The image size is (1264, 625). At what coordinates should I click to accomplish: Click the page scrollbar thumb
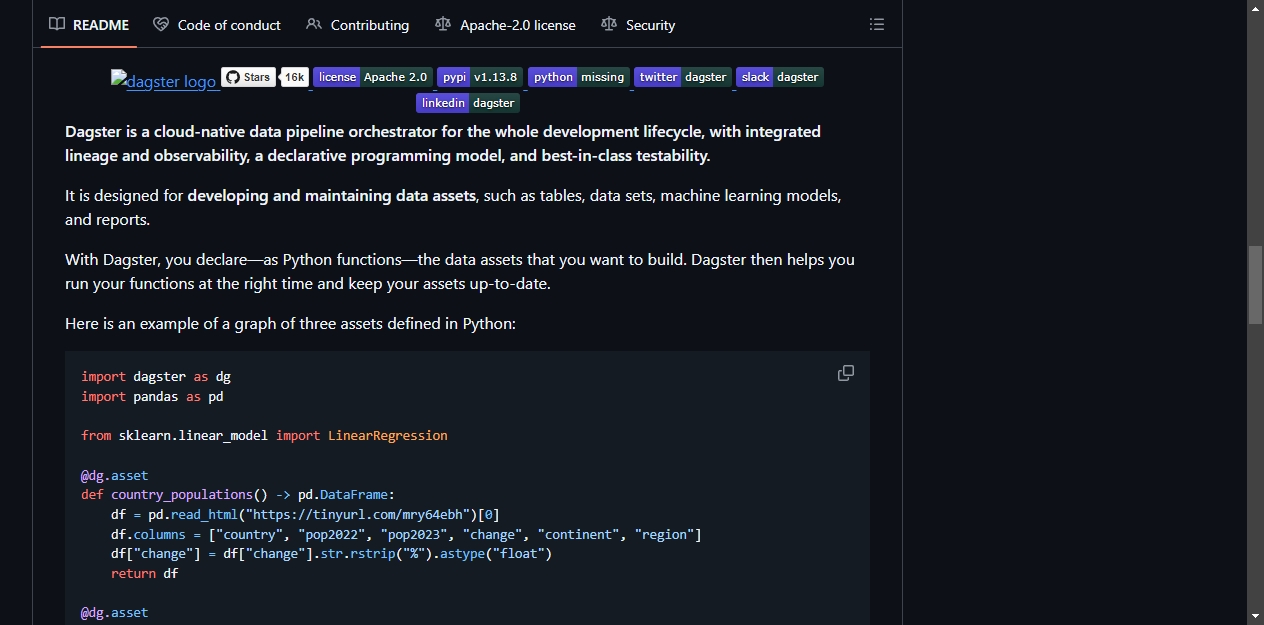pyautogui.click(x=1255, y=284)
